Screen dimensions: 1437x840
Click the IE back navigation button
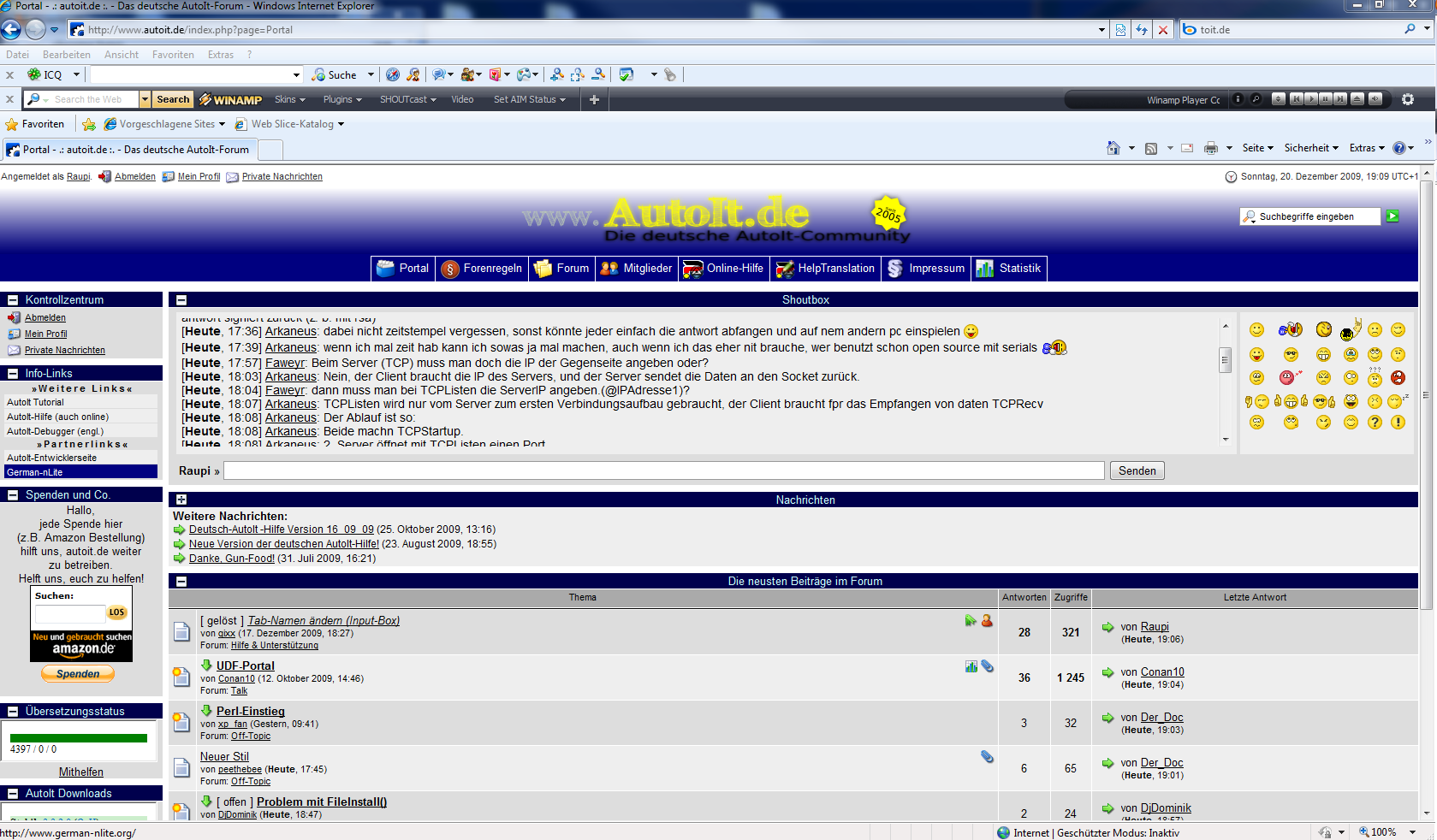[11, 29]
